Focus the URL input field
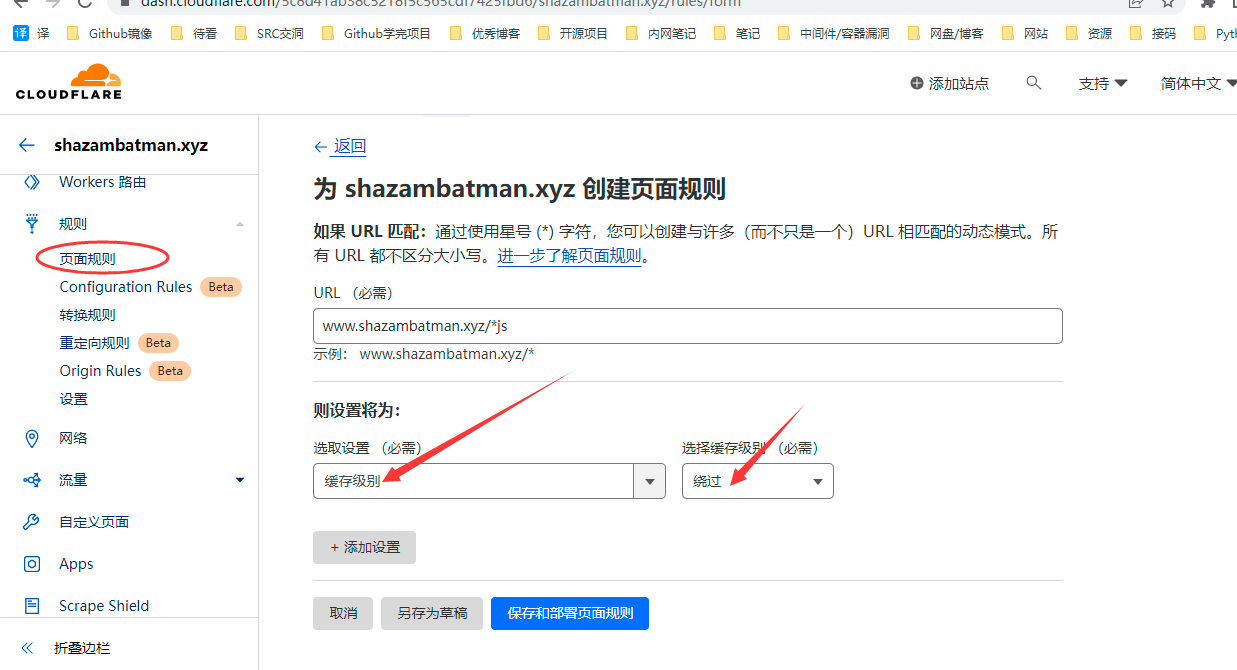This screenshot has height=670, width=1237. 687,326
